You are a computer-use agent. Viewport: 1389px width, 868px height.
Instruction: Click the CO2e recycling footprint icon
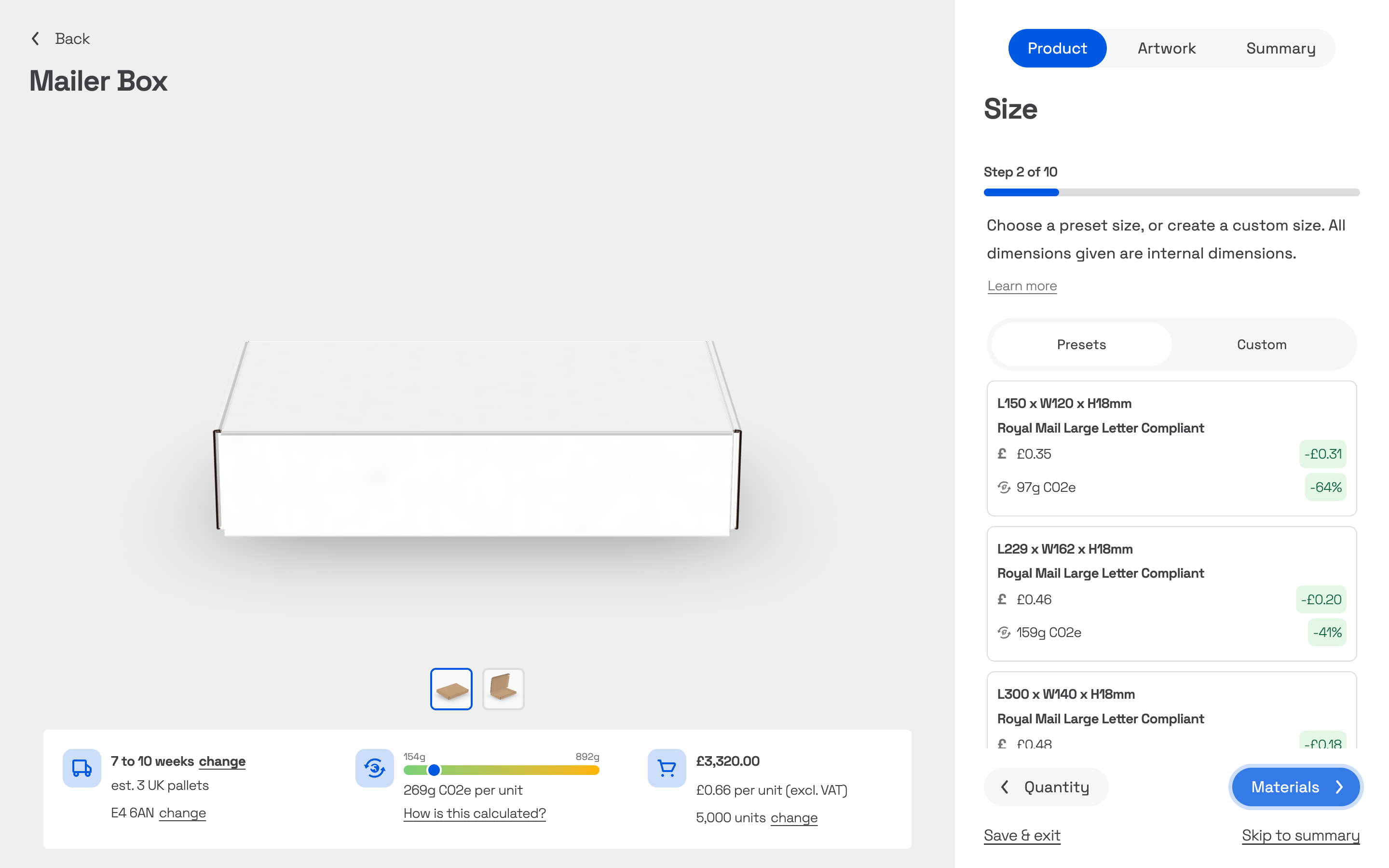(x=374, y=768)
